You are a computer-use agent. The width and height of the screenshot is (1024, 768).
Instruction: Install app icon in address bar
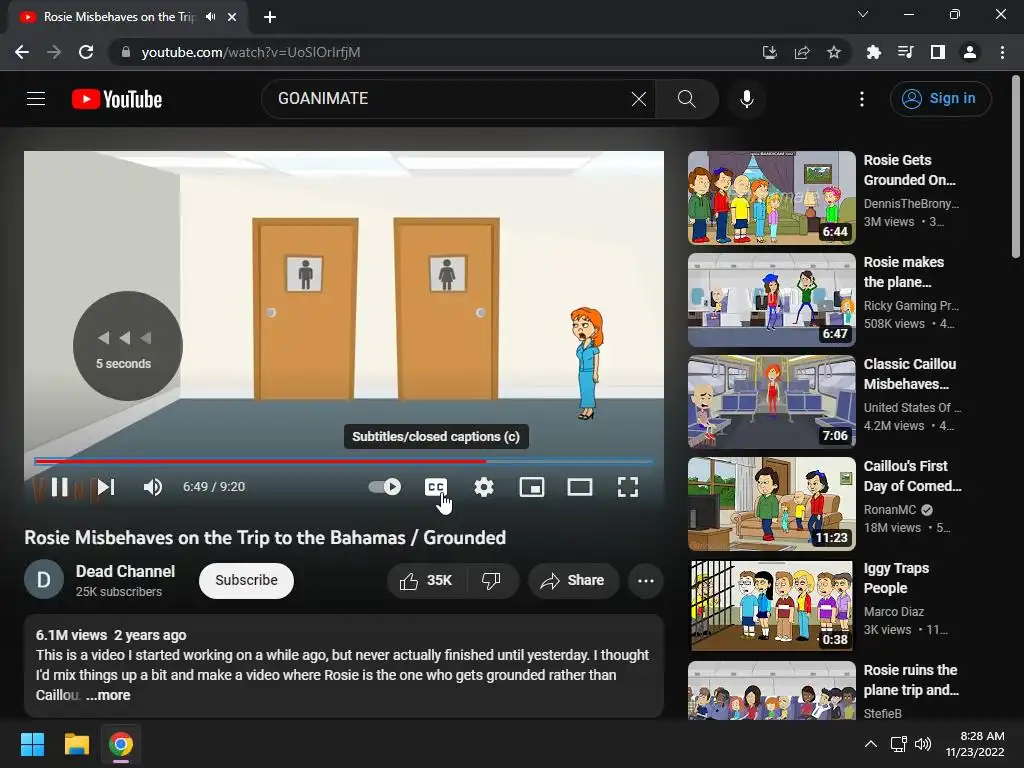click(x=770, y=52)
